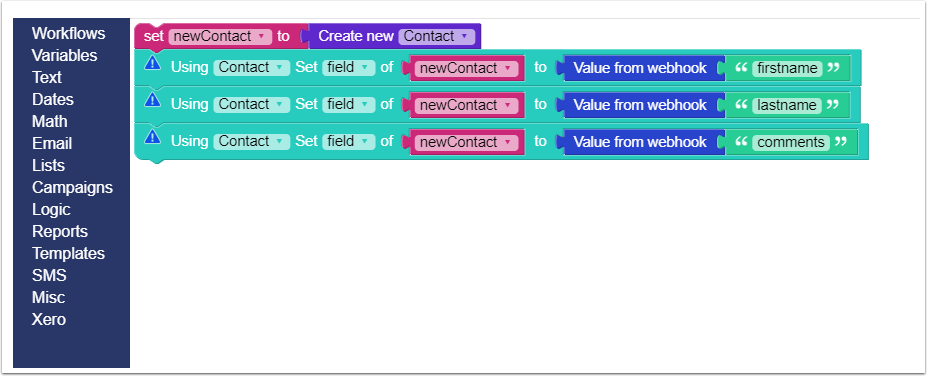Open the Math category
Image resolution: width=927 pixels, height=376 pixels.
(x=50, y=121)
